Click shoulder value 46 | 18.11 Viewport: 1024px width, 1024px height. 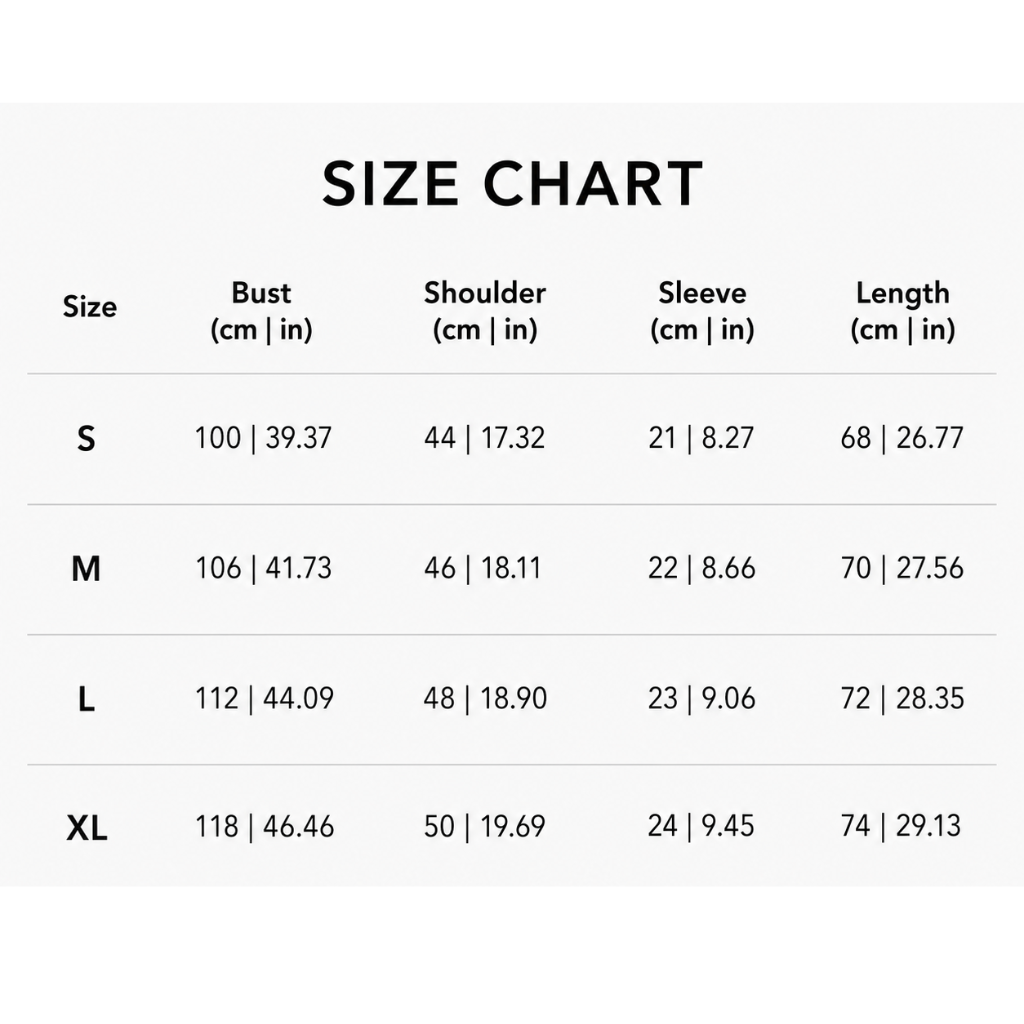click(483, 568)
